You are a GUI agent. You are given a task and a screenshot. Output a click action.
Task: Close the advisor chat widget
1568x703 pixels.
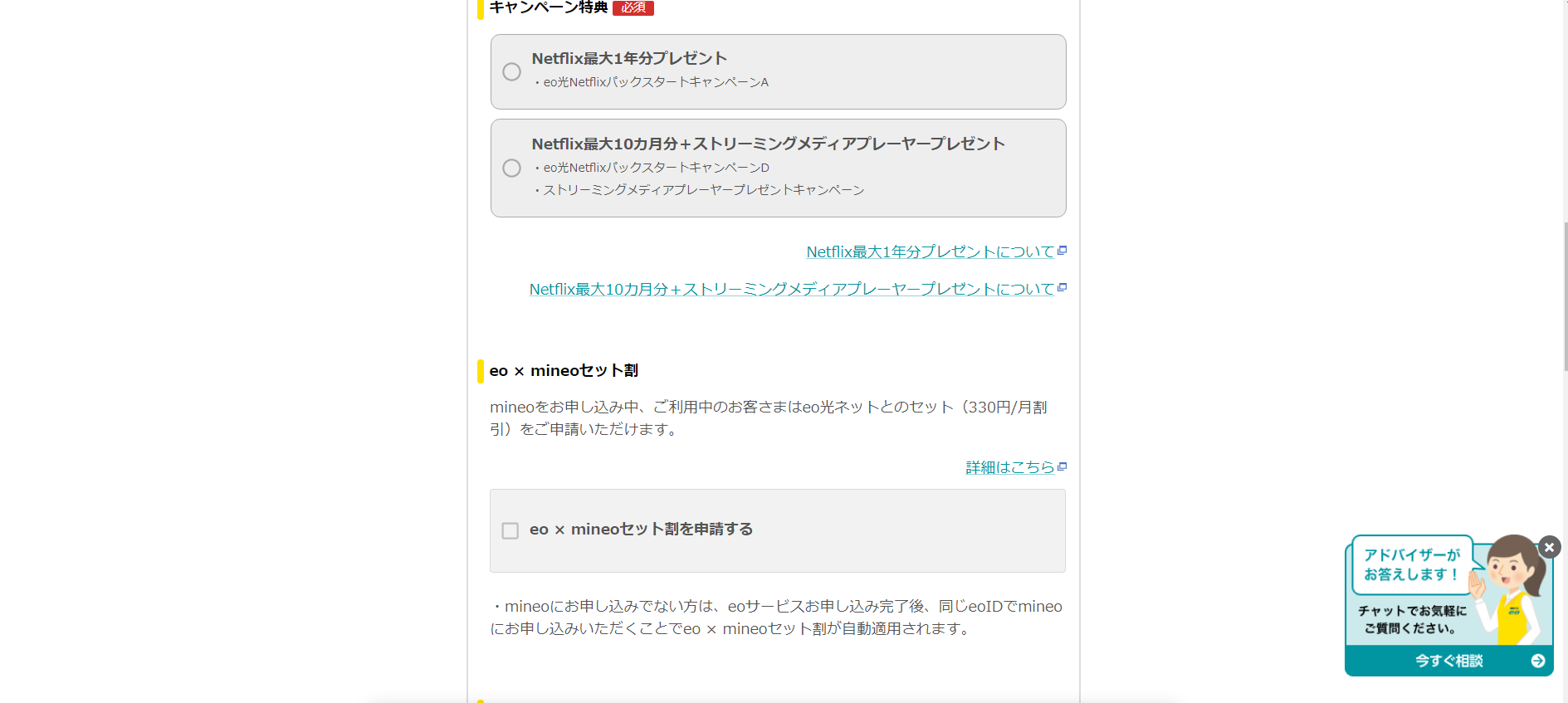pos(1549,547)
